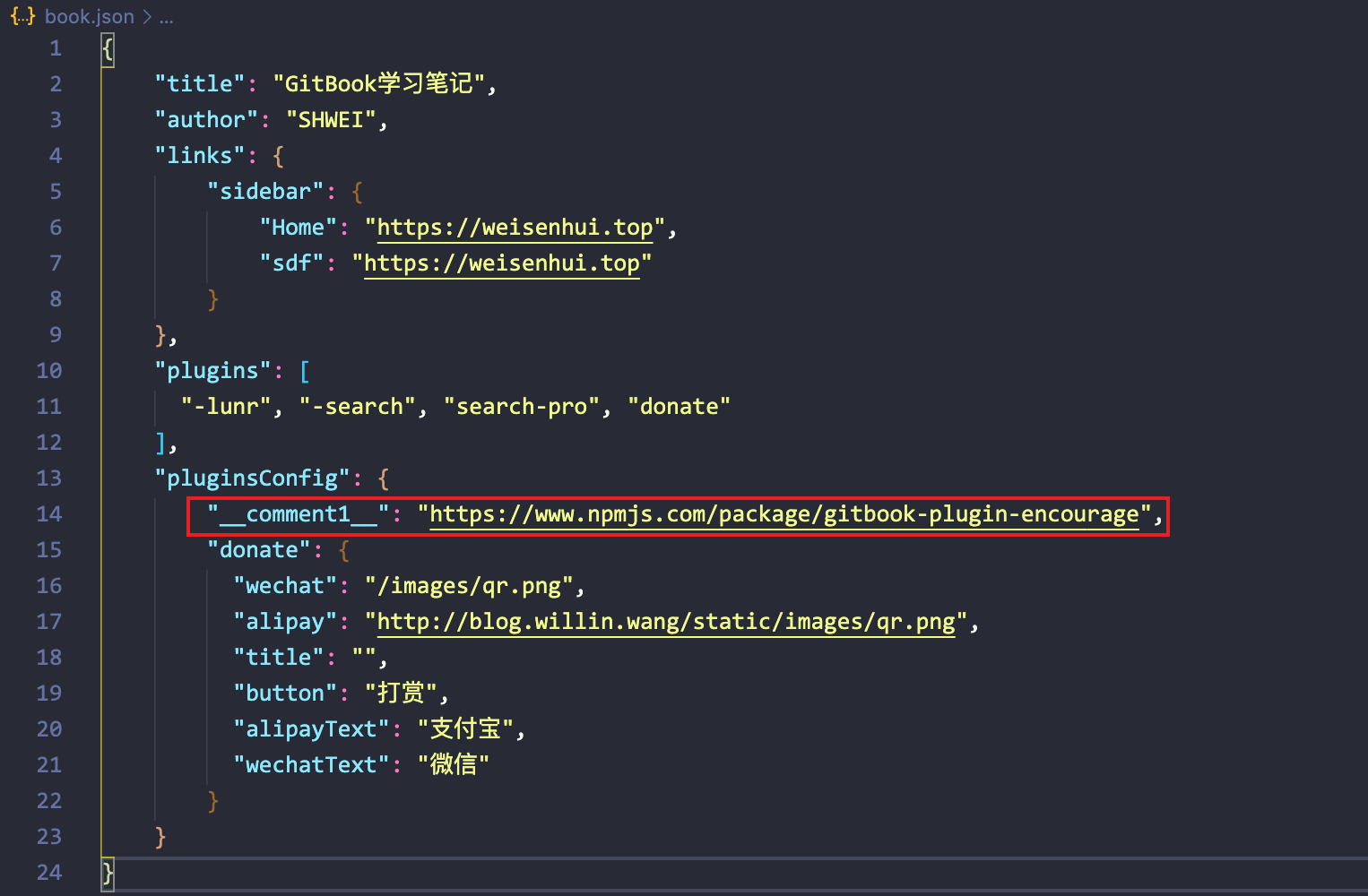The height and width of the screenshot is (896, 1368).
Task: Open the weisenhui.top link for "sdf"
Action: 500,263
